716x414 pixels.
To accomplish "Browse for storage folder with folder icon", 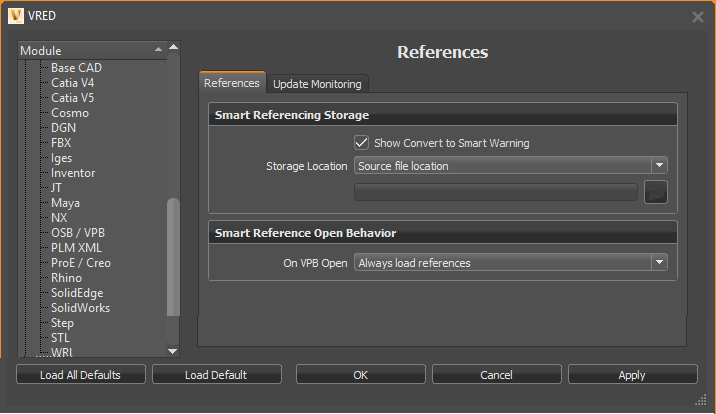I will 655,192.
